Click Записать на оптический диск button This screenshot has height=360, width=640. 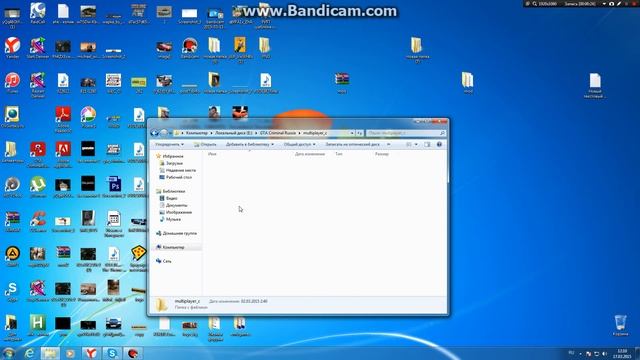353,144
